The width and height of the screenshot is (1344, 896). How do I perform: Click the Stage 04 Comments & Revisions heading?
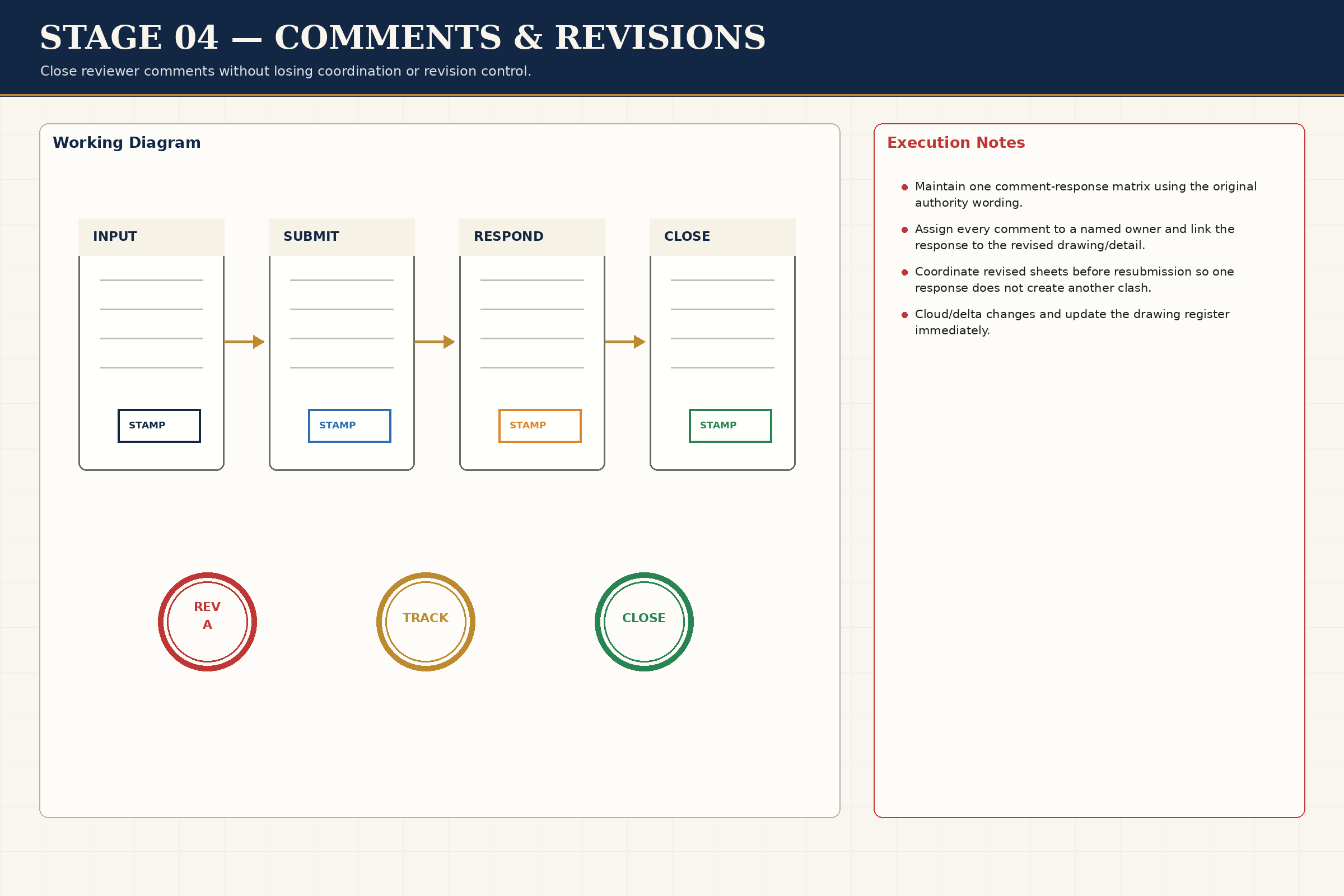tap(403, 38)
